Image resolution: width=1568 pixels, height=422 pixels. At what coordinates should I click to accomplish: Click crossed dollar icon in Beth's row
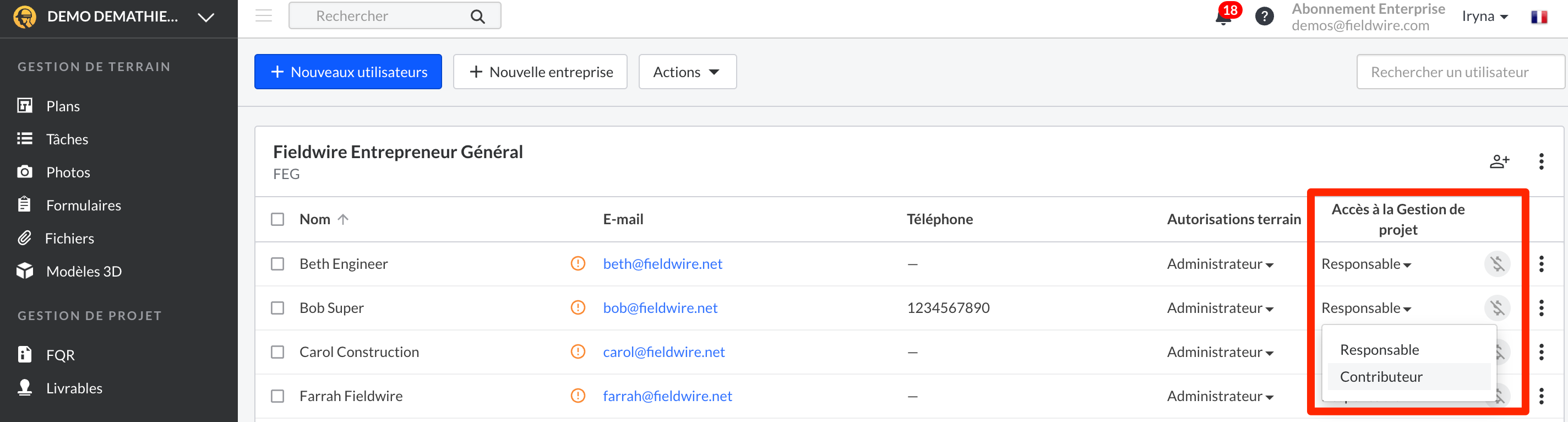pyautogui.click(x=1498, y=264)
